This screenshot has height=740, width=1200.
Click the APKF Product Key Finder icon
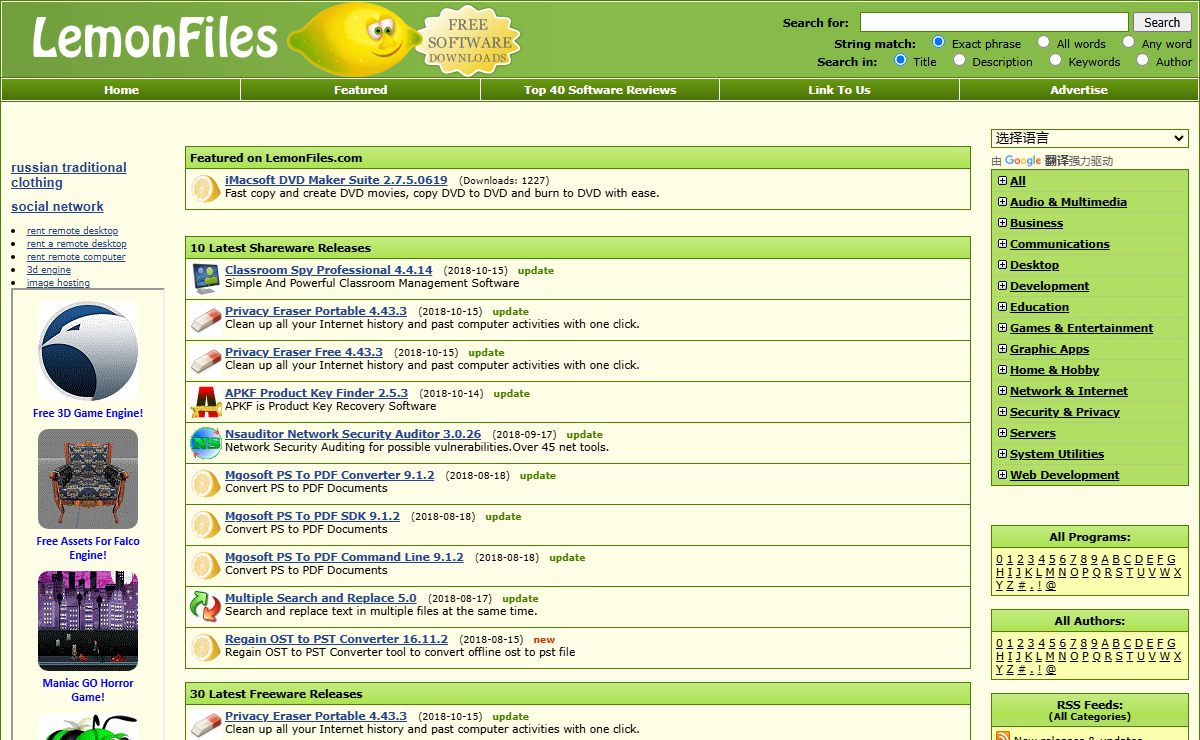click(206, 401)
